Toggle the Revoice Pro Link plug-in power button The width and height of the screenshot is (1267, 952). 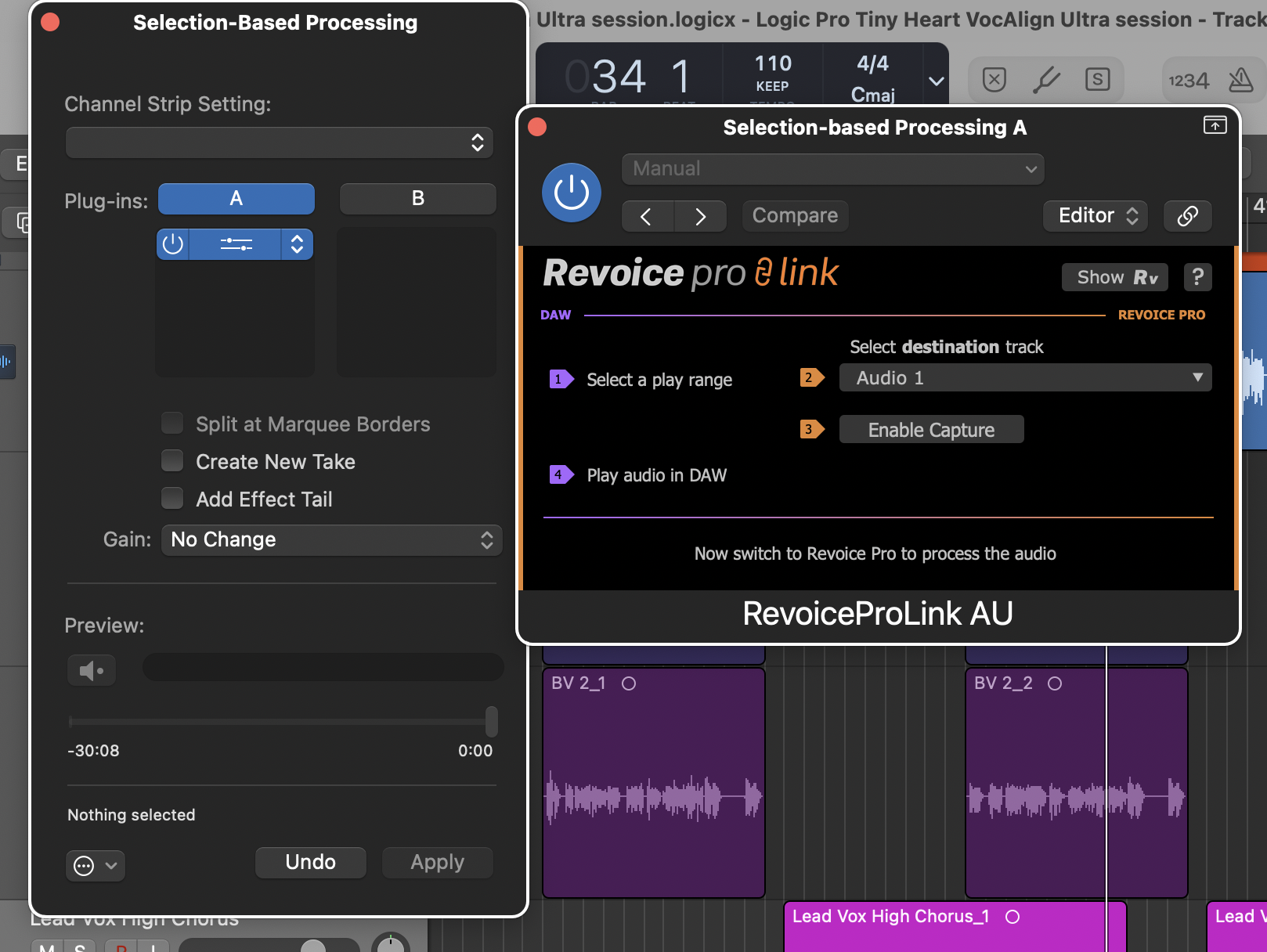pos(571,193)
